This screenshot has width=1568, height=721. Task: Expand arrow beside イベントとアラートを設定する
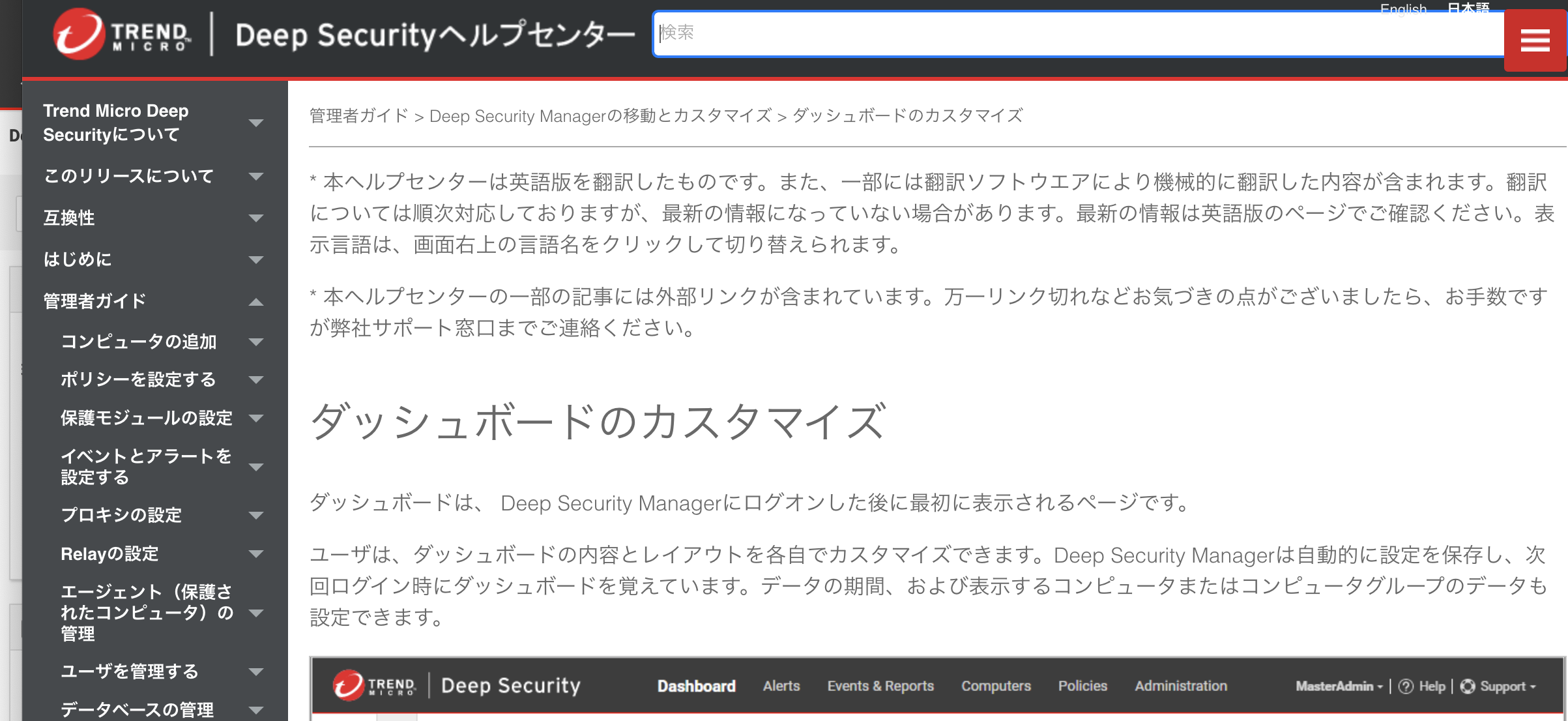tap(256, 467)
